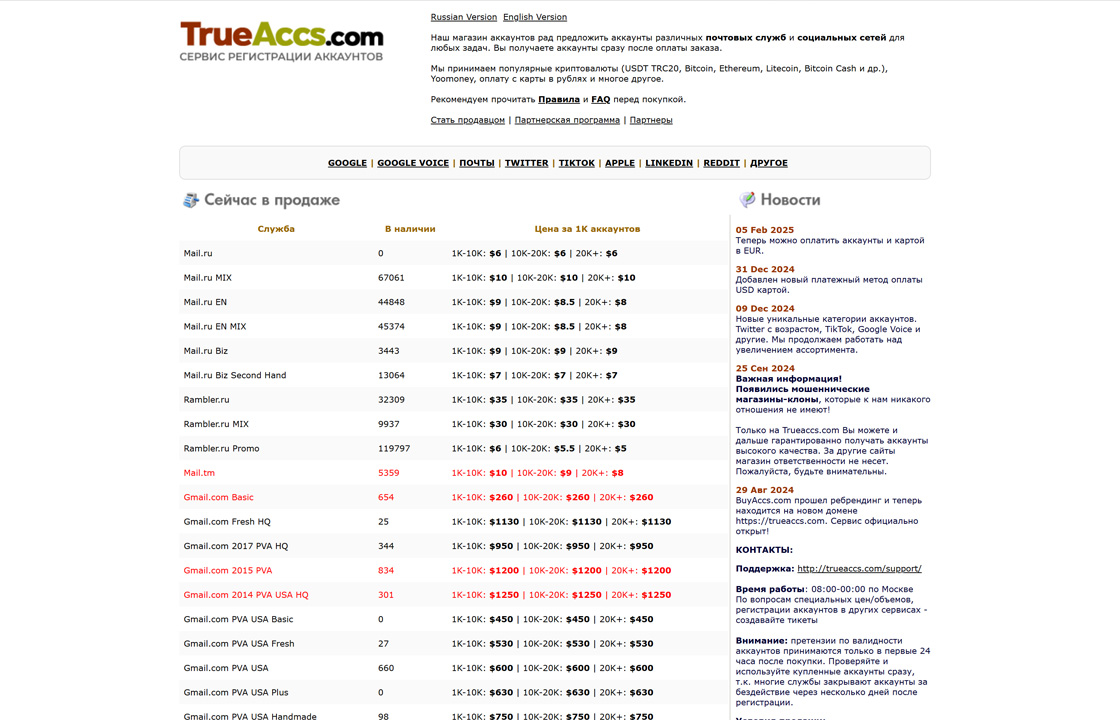The width and height of the screenshot is (1120, 720).
Task: Click the Rambler.ru $35 price text
Action: (544, 399)
